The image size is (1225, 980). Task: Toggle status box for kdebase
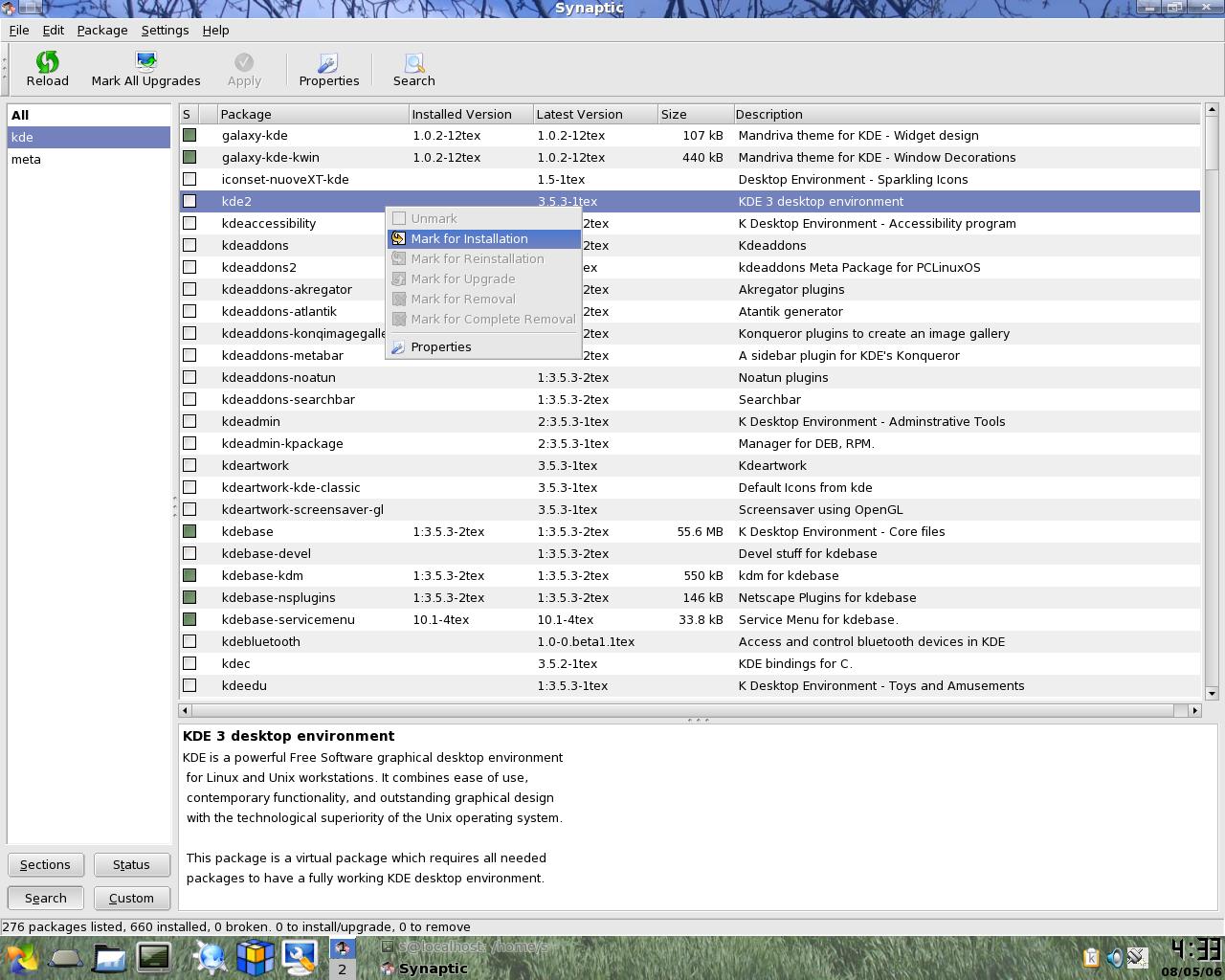(189, 531)
